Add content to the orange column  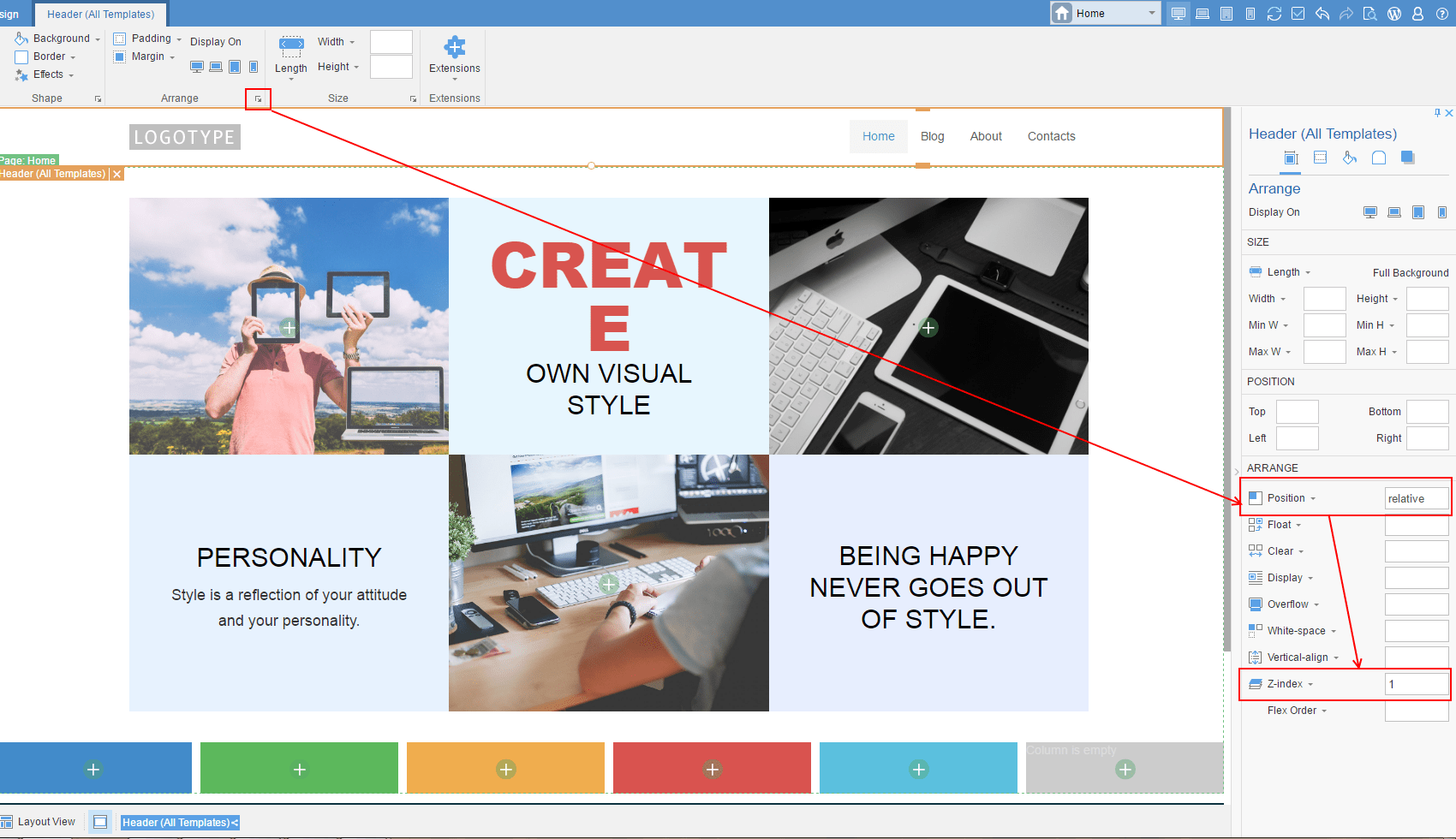point(506,770)
